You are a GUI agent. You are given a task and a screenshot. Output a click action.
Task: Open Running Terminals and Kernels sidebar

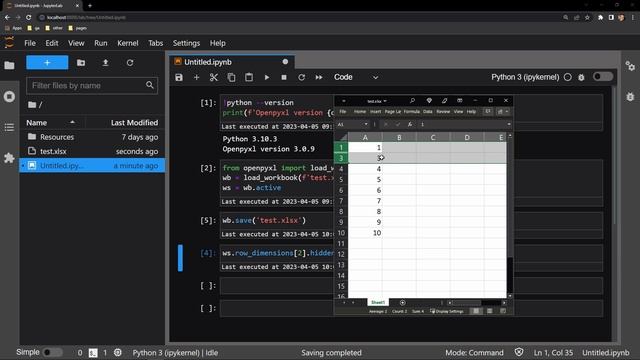pyautogui.click(x=9, y=97)
